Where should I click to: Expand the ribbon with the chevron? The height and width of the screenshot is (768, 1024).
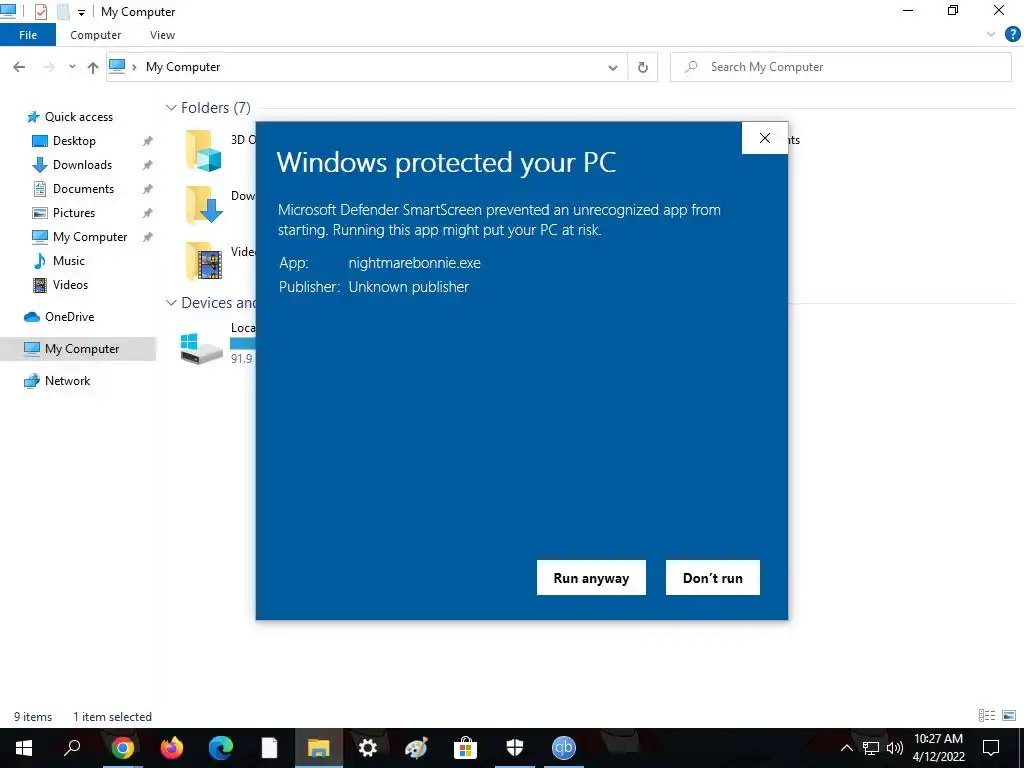coord(991,34)
